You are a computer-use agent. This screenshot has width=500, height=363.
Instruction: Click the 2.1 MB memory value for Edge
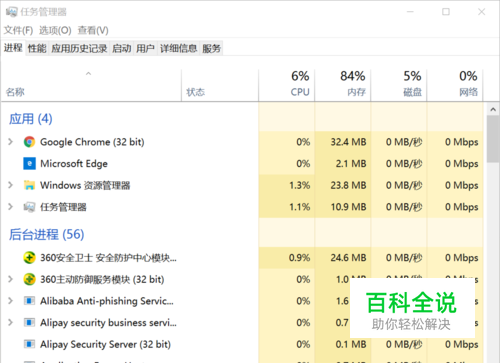click(351, 164)
